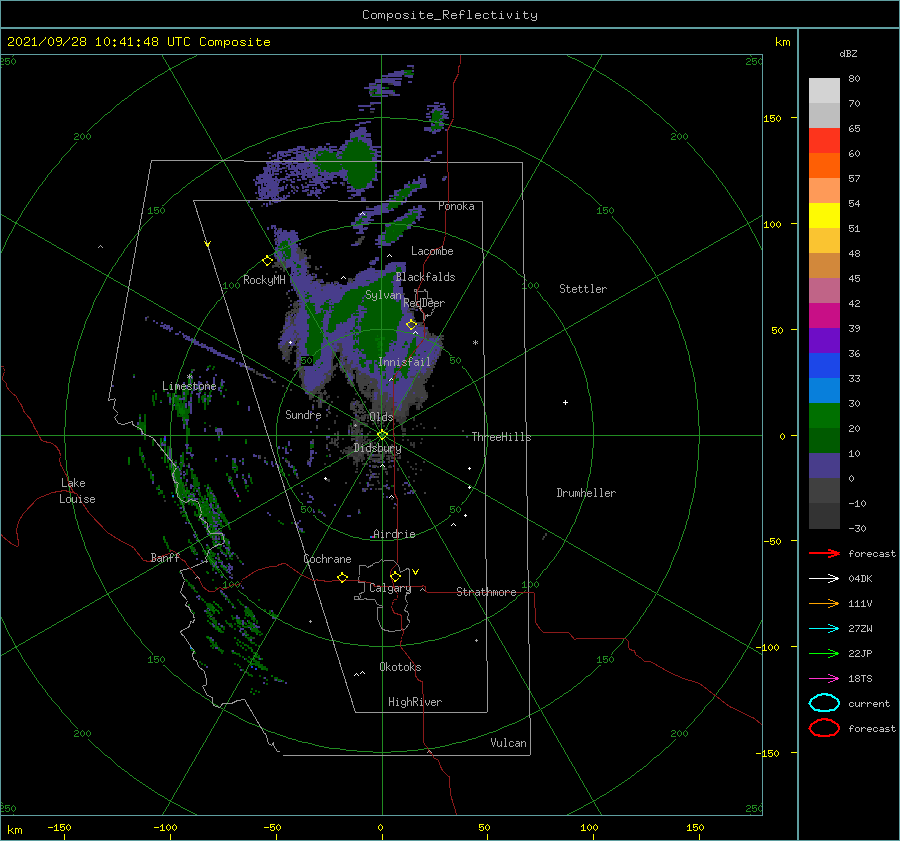Click the yellow diamond marker near Cochrane
Image resolution: width=900 pixels, height=841 pixels.
(342, 578)
